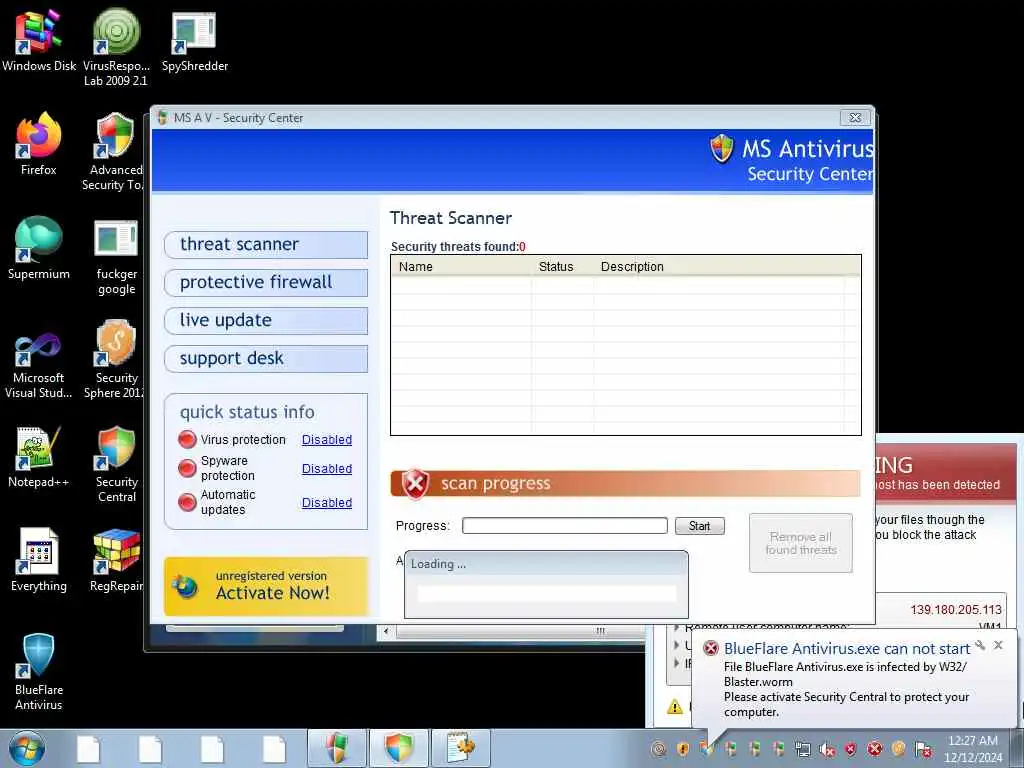Open the protective firewall section
Screen dimensions: 1024x768
point(266,283)
